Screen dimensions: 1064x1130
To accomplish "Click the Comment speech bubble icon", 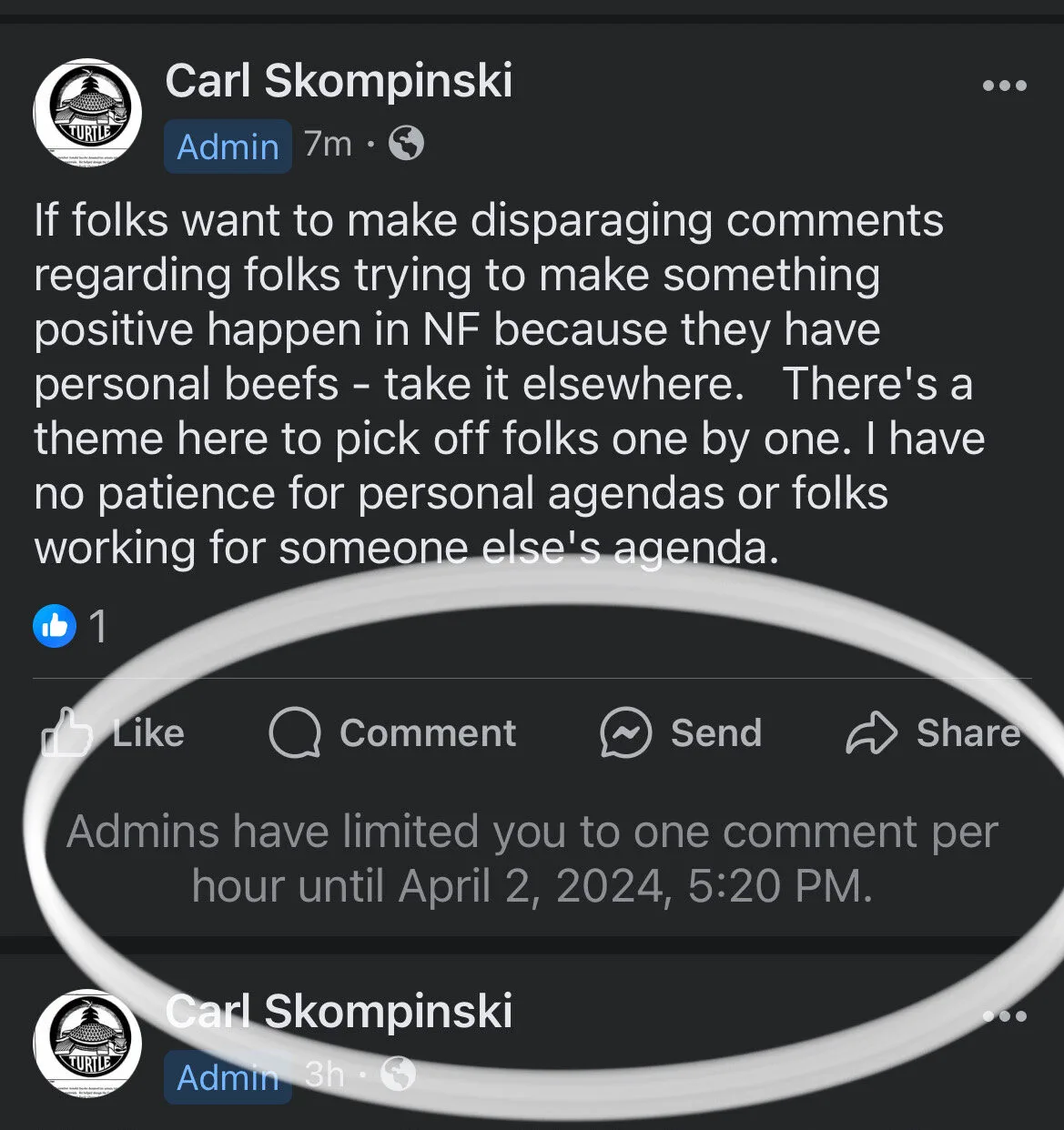I will click(x=295, y=733).
